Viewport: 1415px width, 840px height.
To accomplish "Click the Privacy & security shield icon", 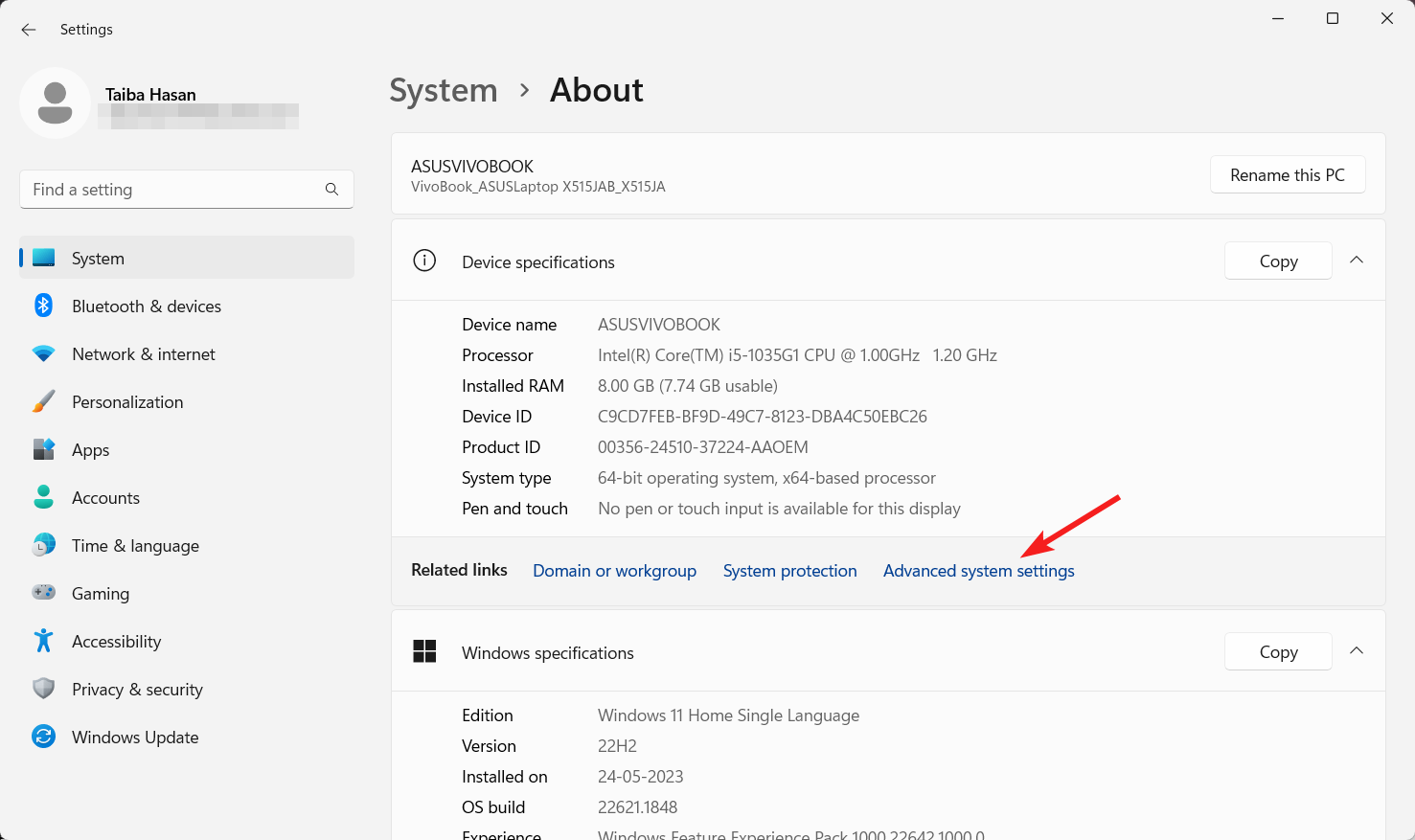I will (x=43, y=689).
